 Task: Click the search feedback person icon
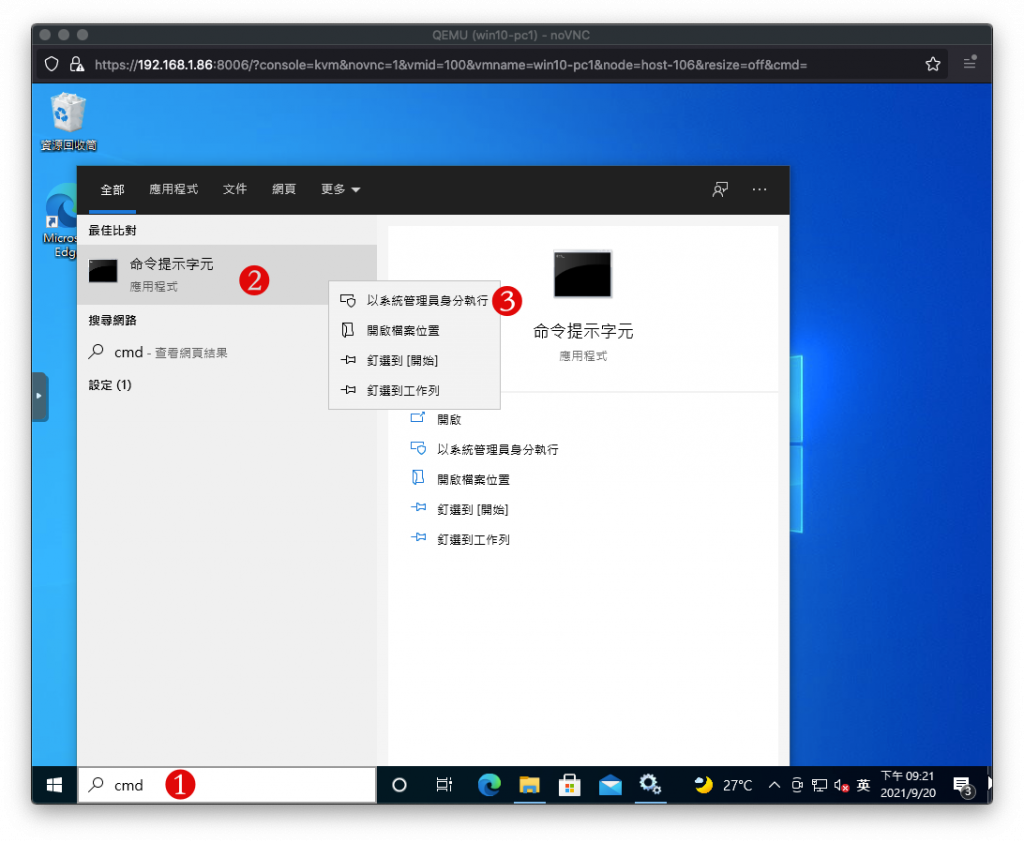click(x=720, y=189)
